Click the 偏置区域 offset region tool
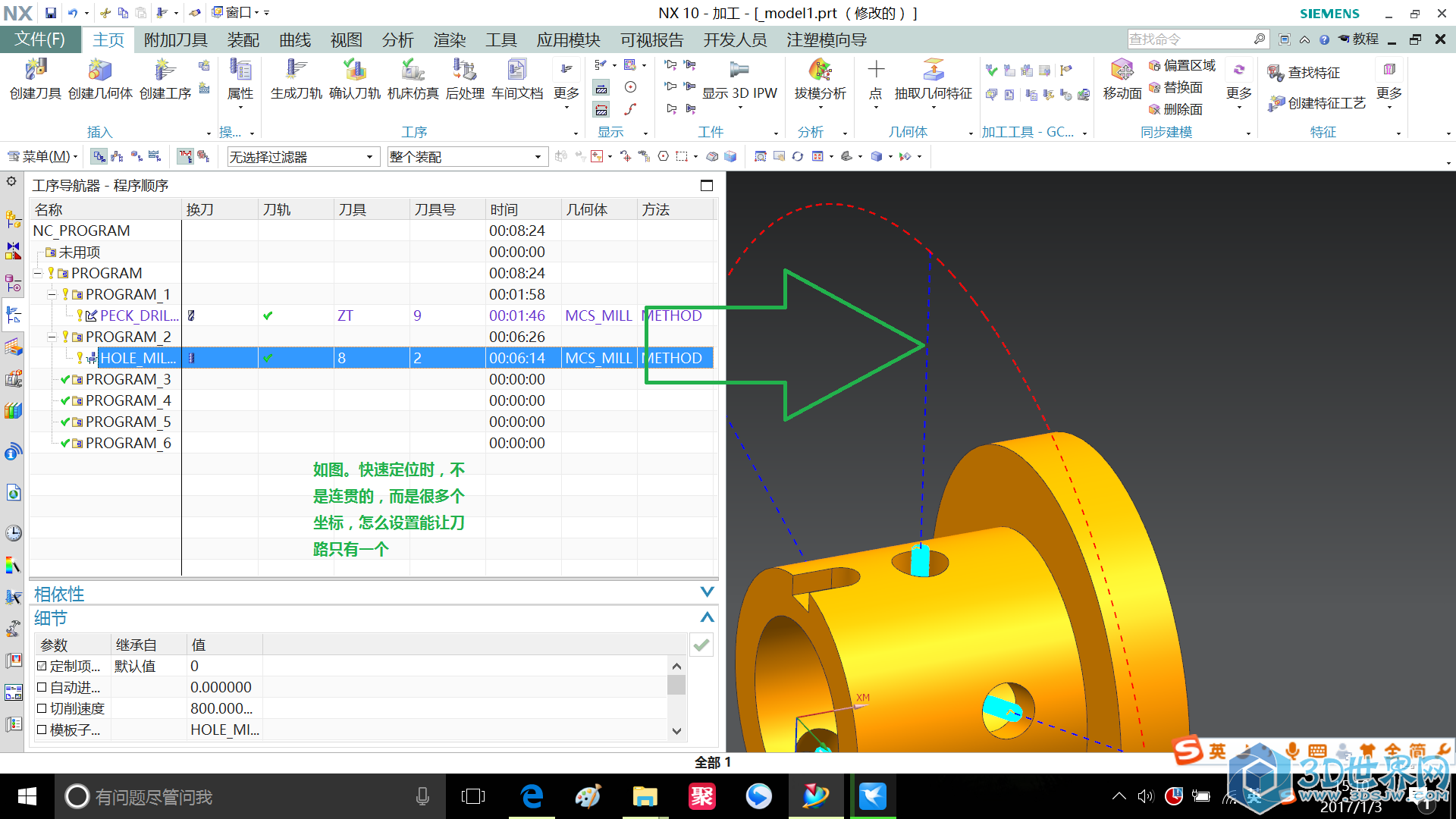The width and height of the screenshot is (1456, 819). pyautogui.click(x=1182, y=66)
